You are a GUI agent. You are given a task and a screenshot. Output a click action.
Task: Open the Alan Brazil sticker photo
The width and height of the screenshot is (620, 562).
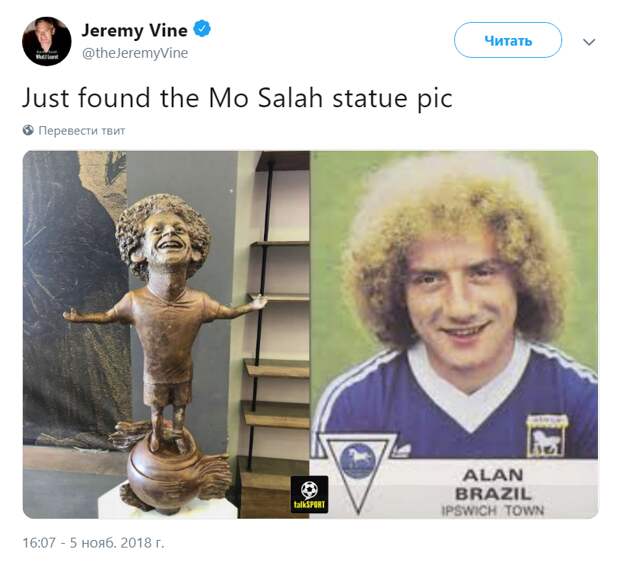coord(454,335)
